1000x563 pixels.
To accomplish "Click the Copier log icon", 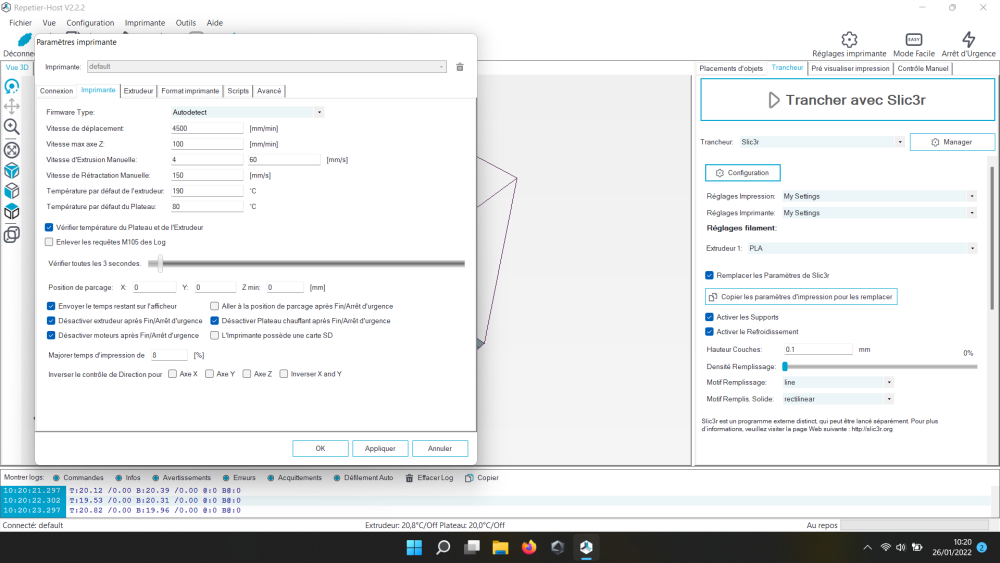I will [469, 478].
